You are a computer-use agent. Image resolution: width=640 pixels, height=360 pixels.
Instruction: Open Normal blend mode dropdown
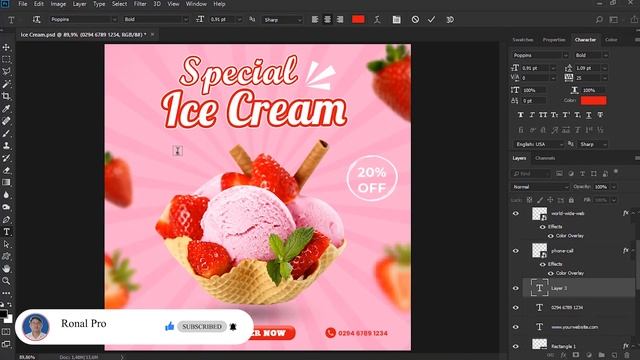[x=567, y=187]
